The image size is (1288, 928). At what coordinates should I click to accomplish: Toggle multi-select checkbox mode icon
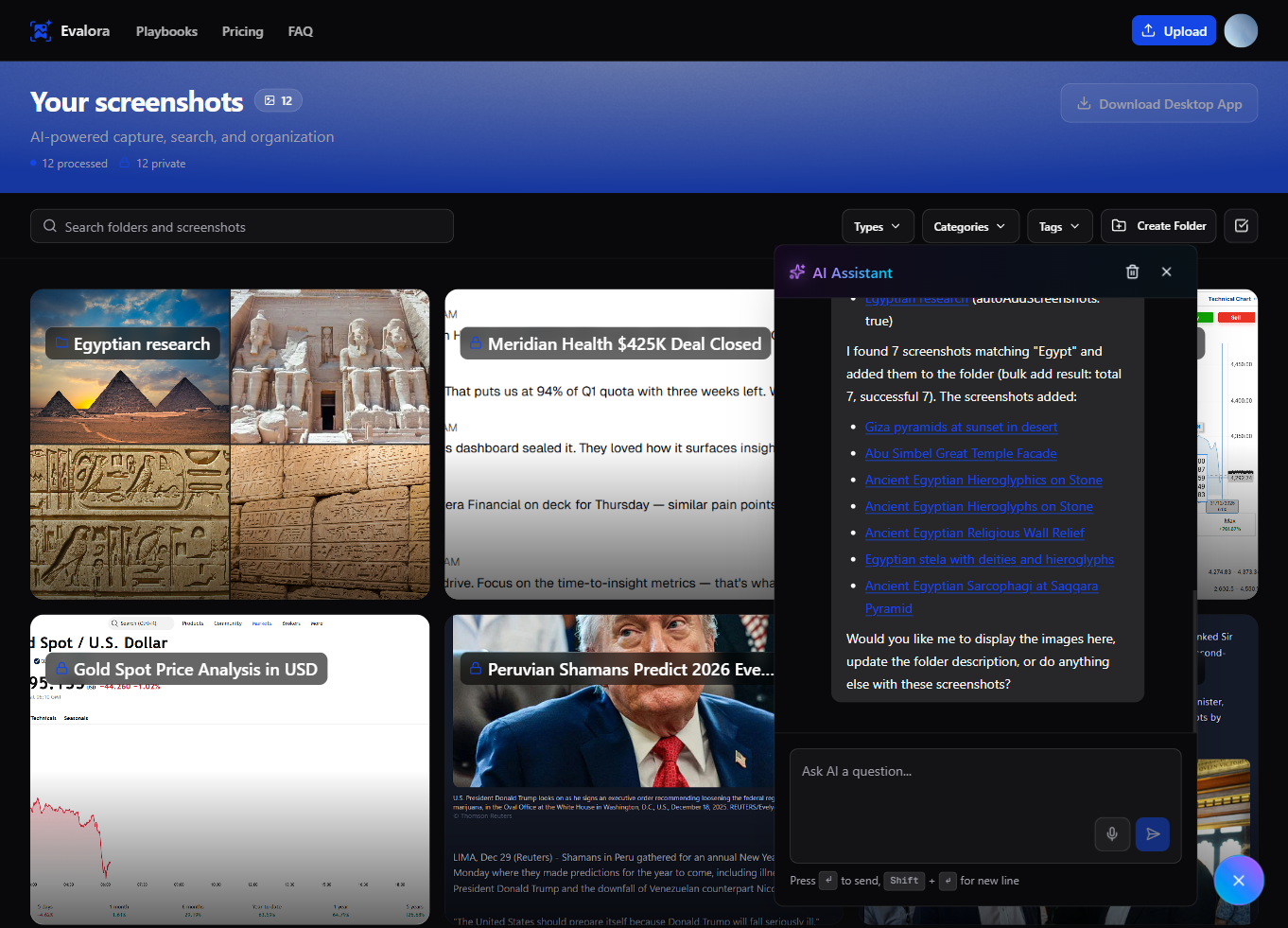click(1242, 226)
